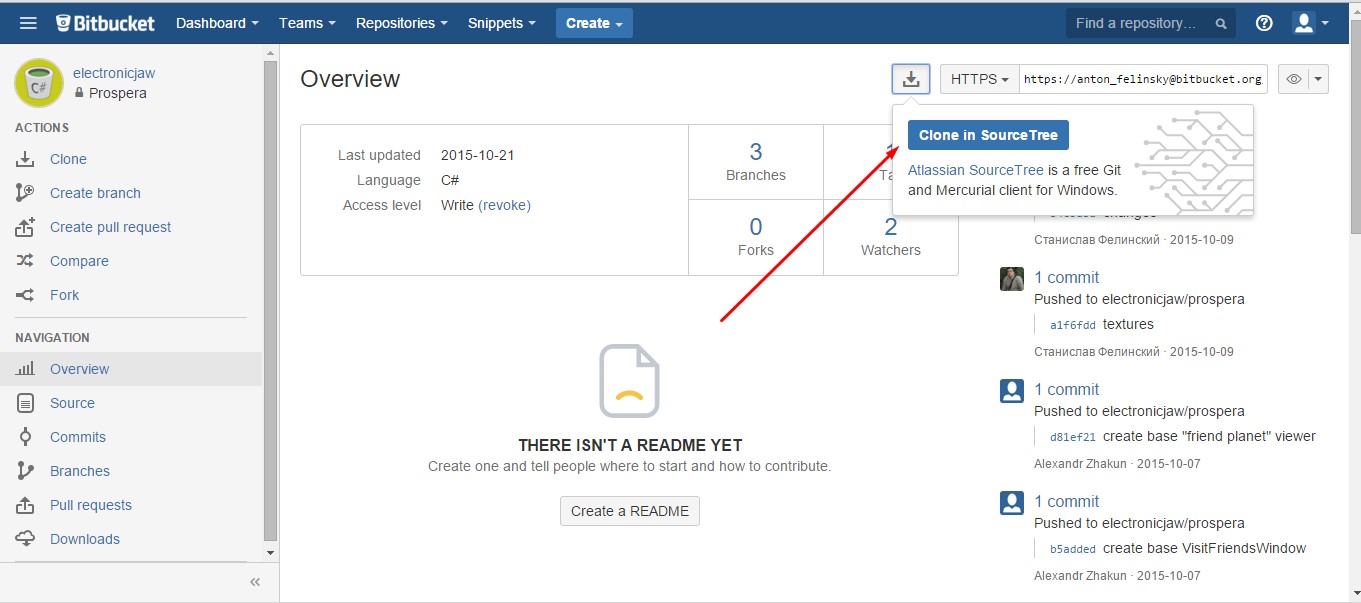
Task: Click the Create pull request icon
Action: click(26, 227)
